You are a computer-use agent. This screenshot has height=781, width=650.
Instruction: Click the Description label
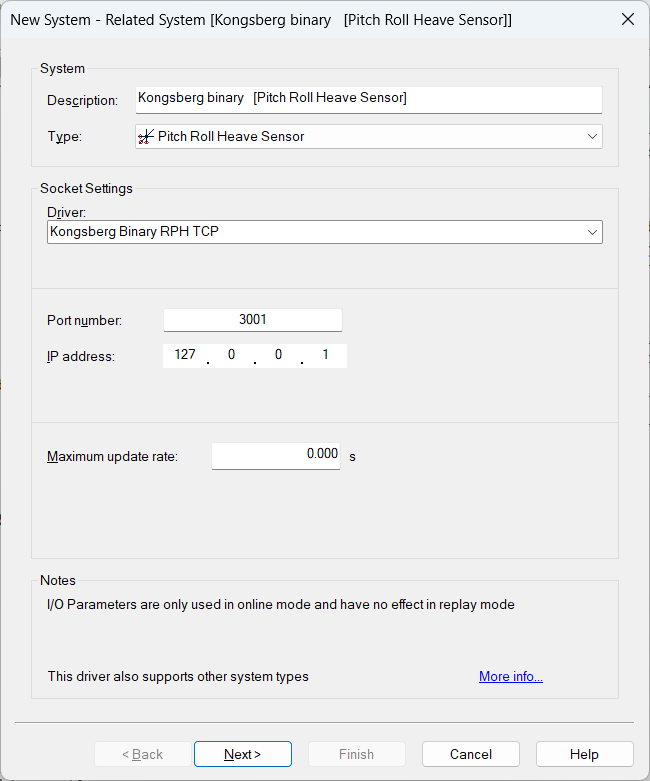pos(82,101)
